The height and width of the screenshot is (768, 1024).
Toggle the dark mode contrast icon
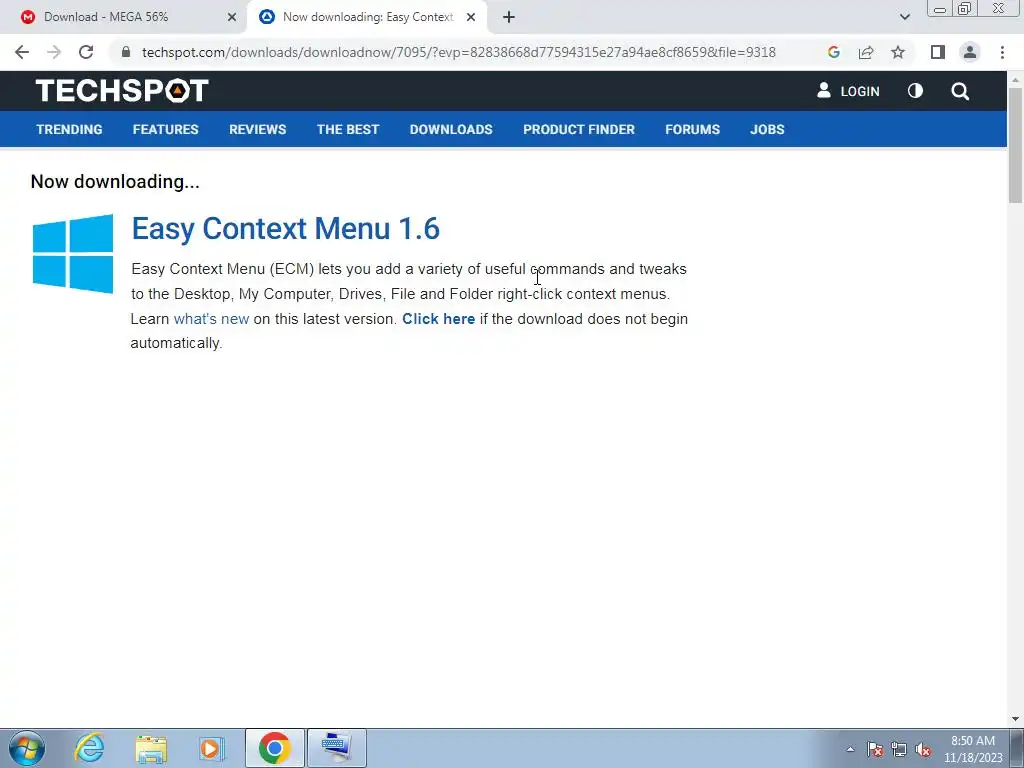point(915,91)
